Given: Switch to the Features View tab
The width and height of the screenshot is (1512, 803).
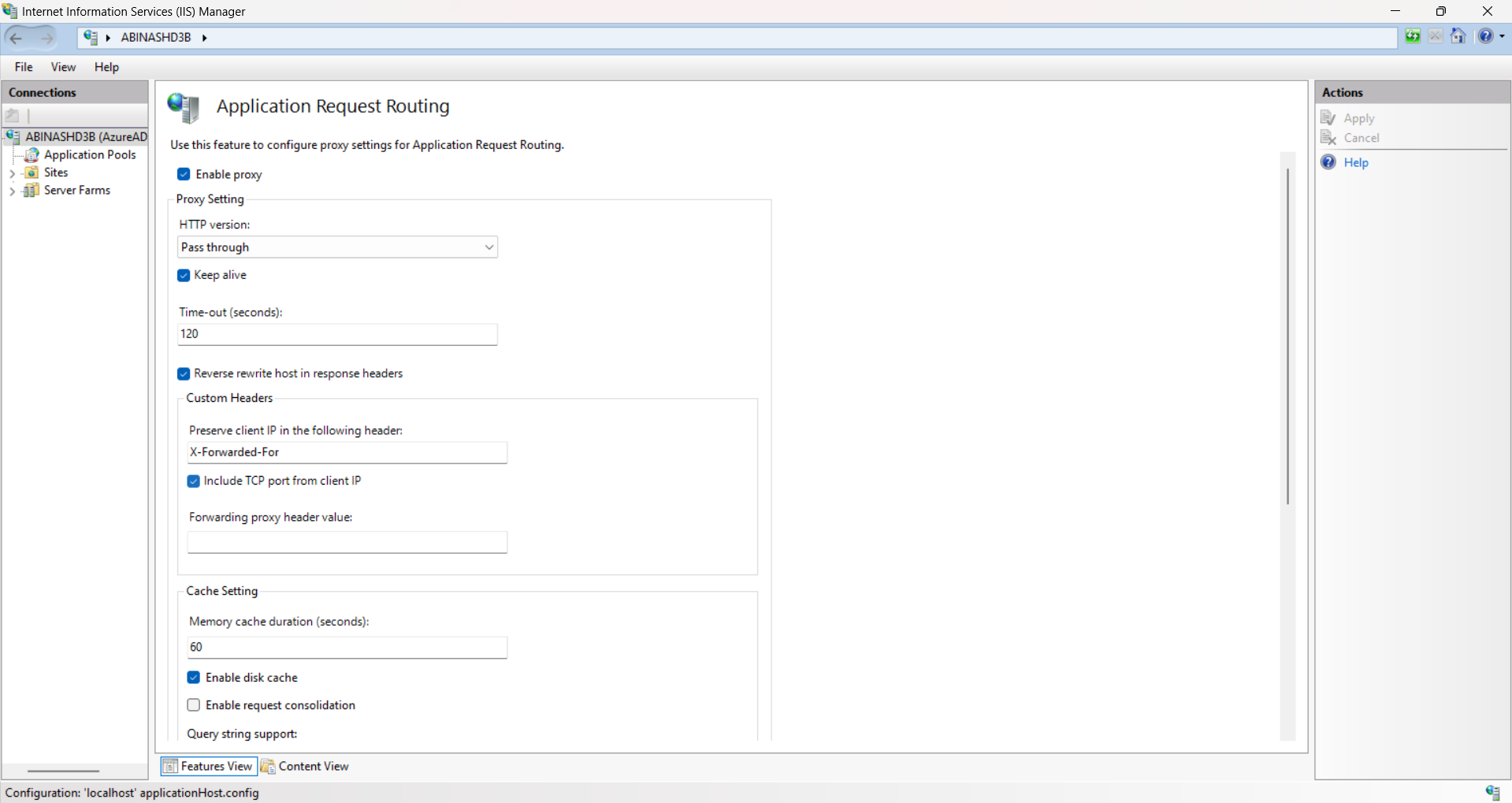Looking at the screenshot, I should coord(209,766).
